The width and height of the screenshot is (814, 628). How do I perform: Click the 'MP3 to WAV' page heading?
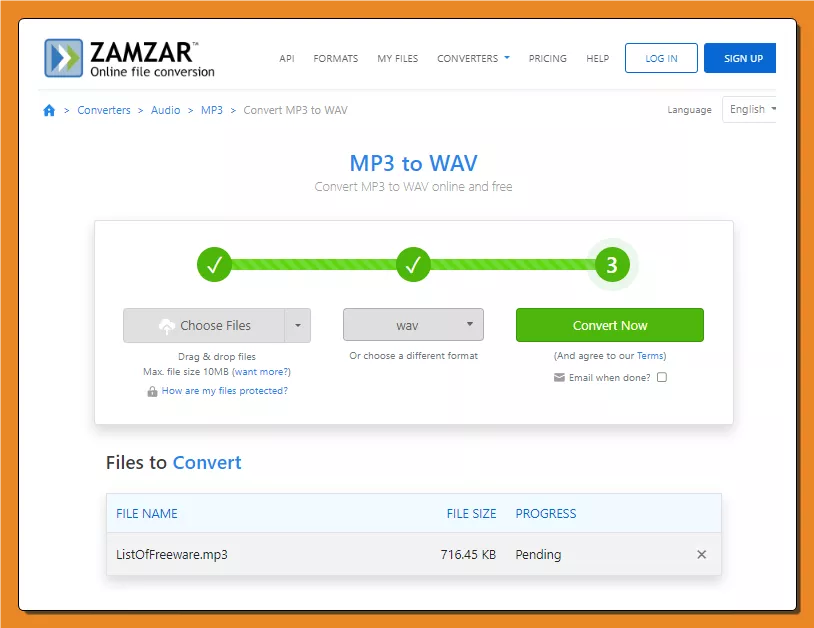(x=413, y=163)
